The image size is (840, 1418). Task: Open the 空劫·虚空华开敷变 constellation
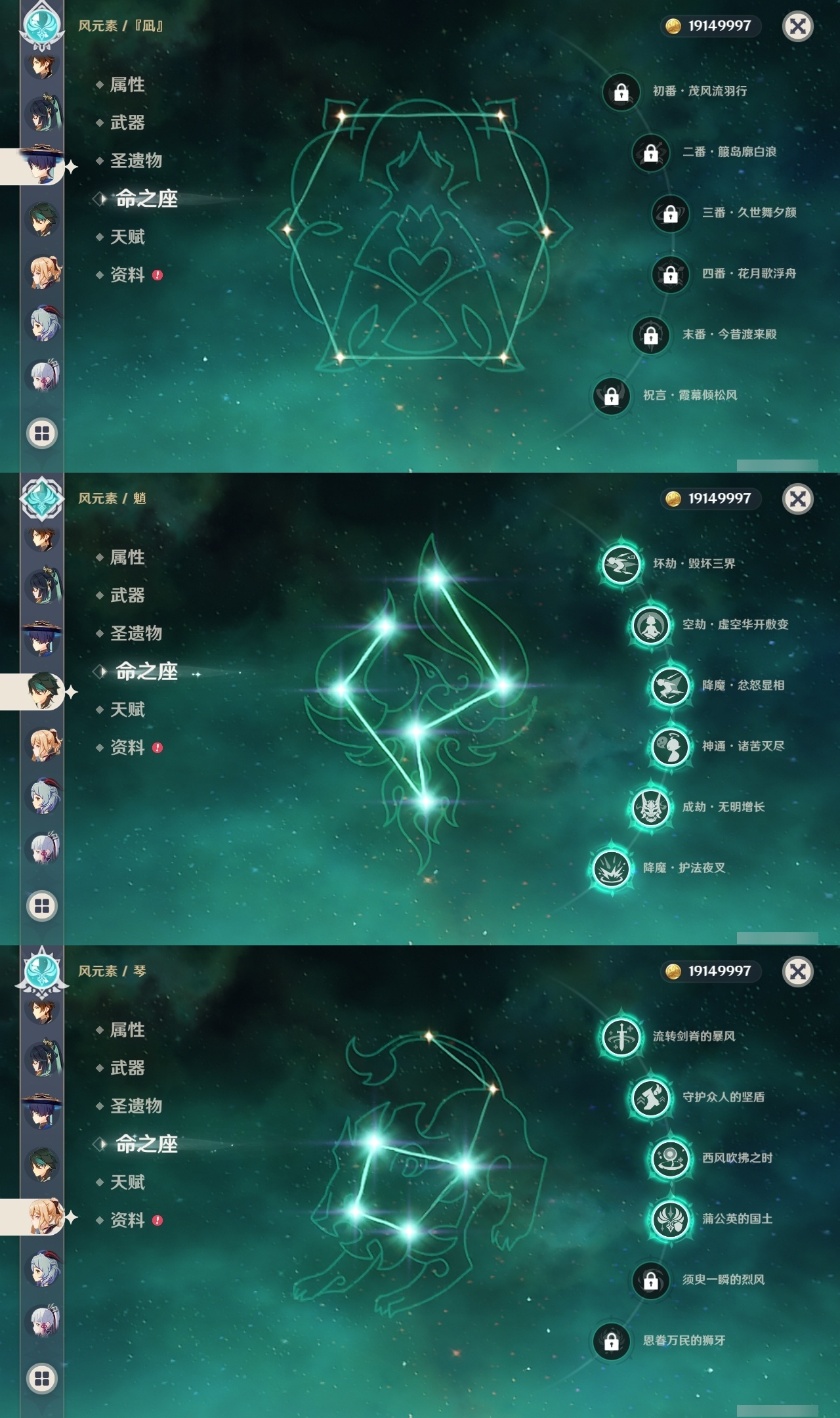tap(650, 625)
